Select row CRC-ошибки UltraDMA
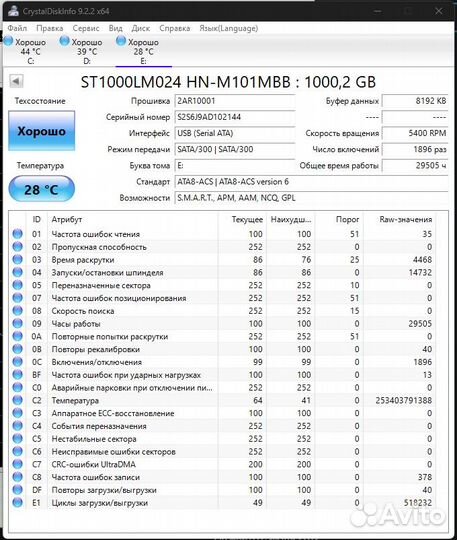The image size is (457, 540). [222, 464]
